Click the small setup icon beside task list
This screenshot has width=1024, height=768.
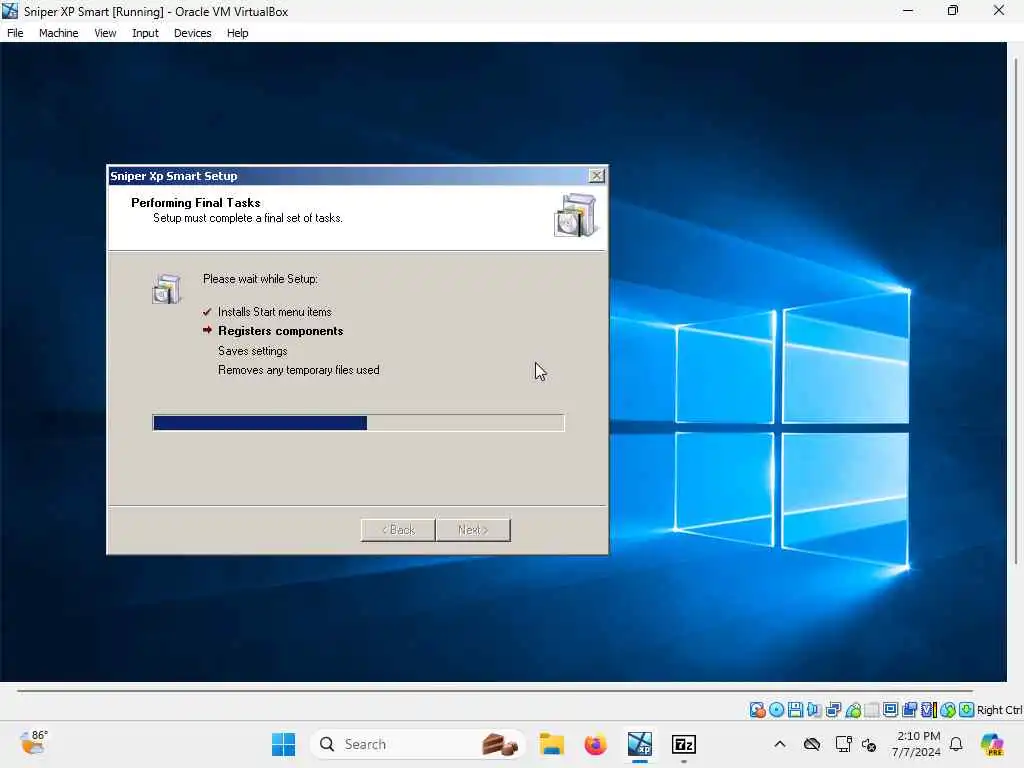[167, 289]
